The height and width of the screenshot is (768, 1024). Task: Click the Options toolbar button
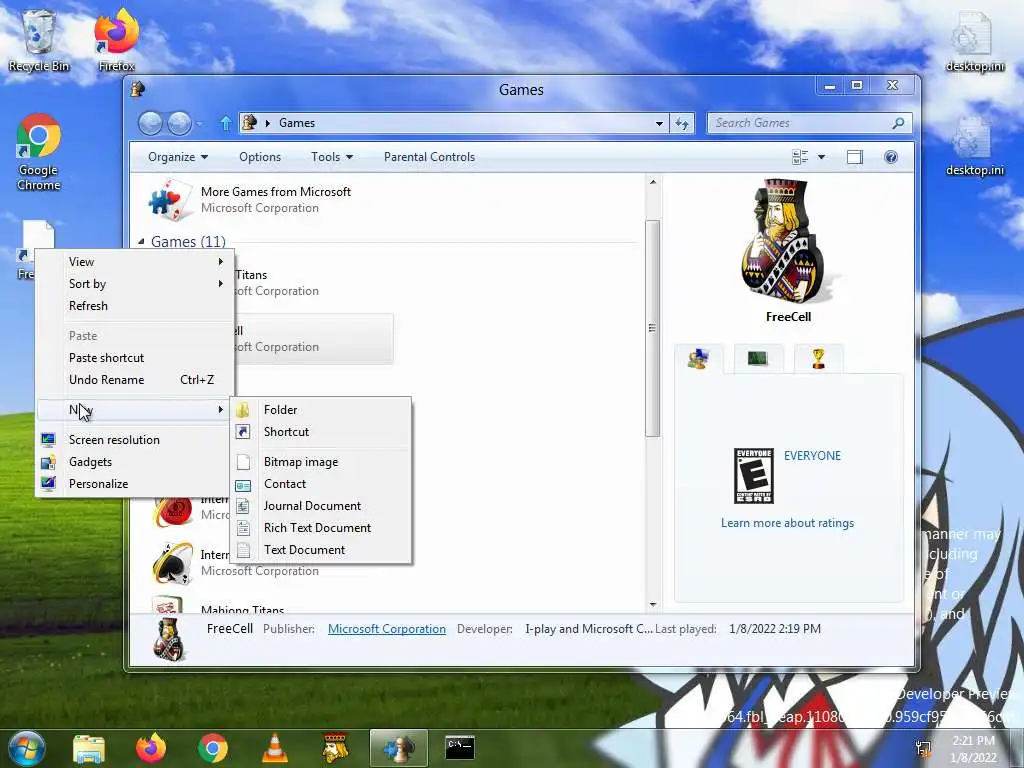[260, 157]
